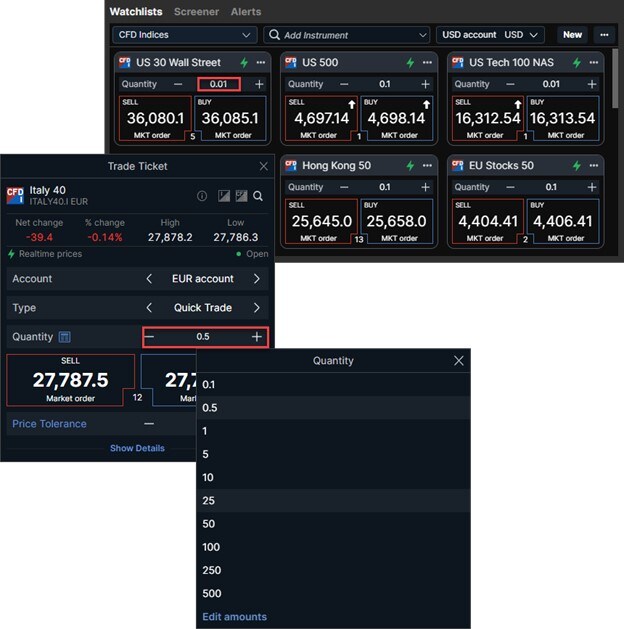Choose quantity 1 in the list
Screen dimensions: 624x629
333,431
